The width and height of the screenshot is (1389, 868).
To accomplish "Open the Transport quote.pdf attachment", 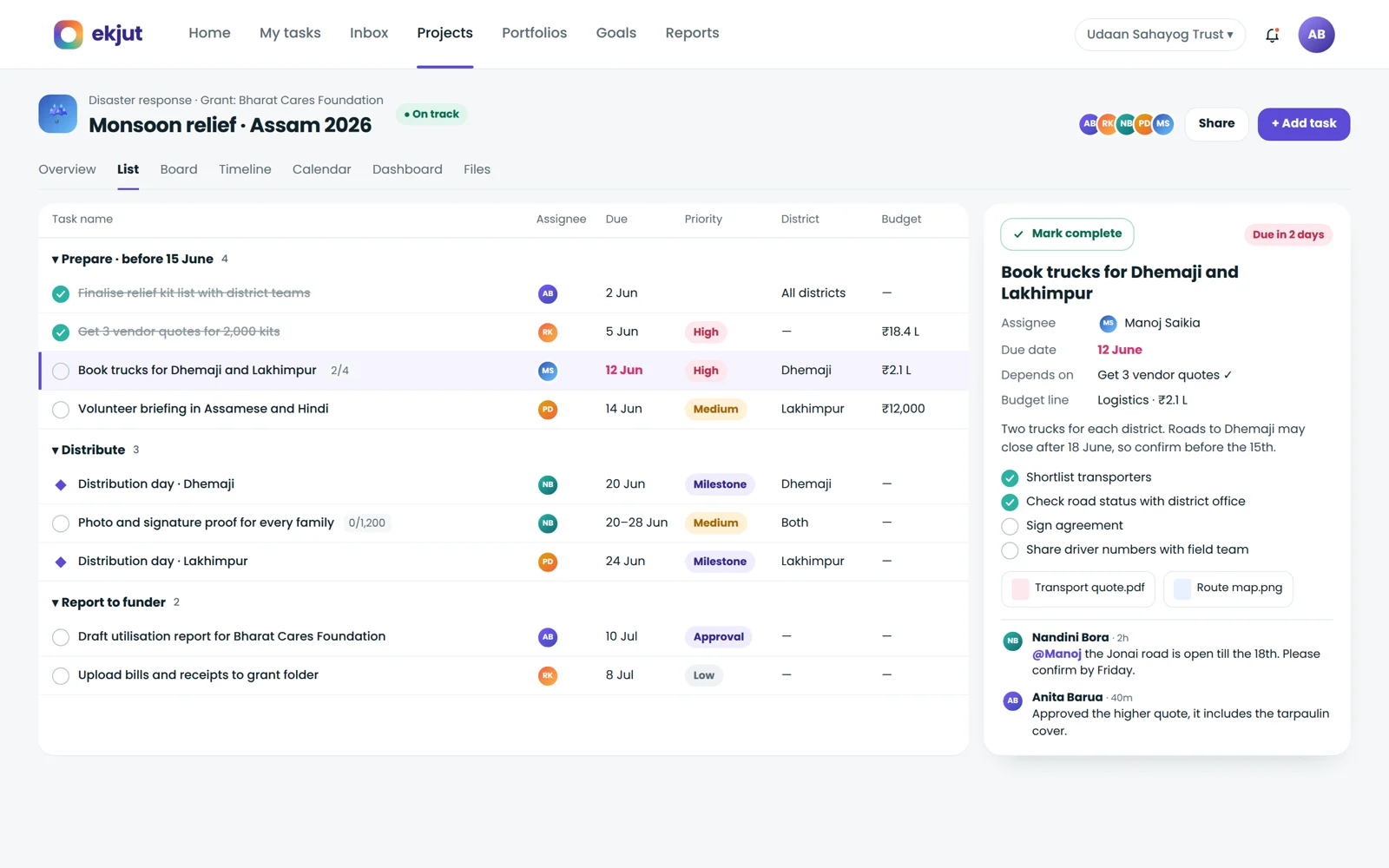I will point(1078,588).
